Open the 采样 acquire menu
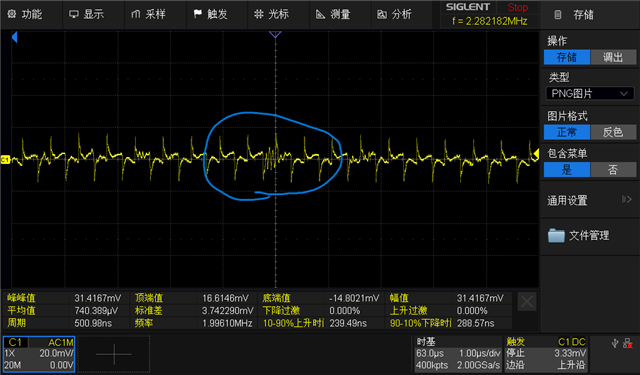 (148, 14)
